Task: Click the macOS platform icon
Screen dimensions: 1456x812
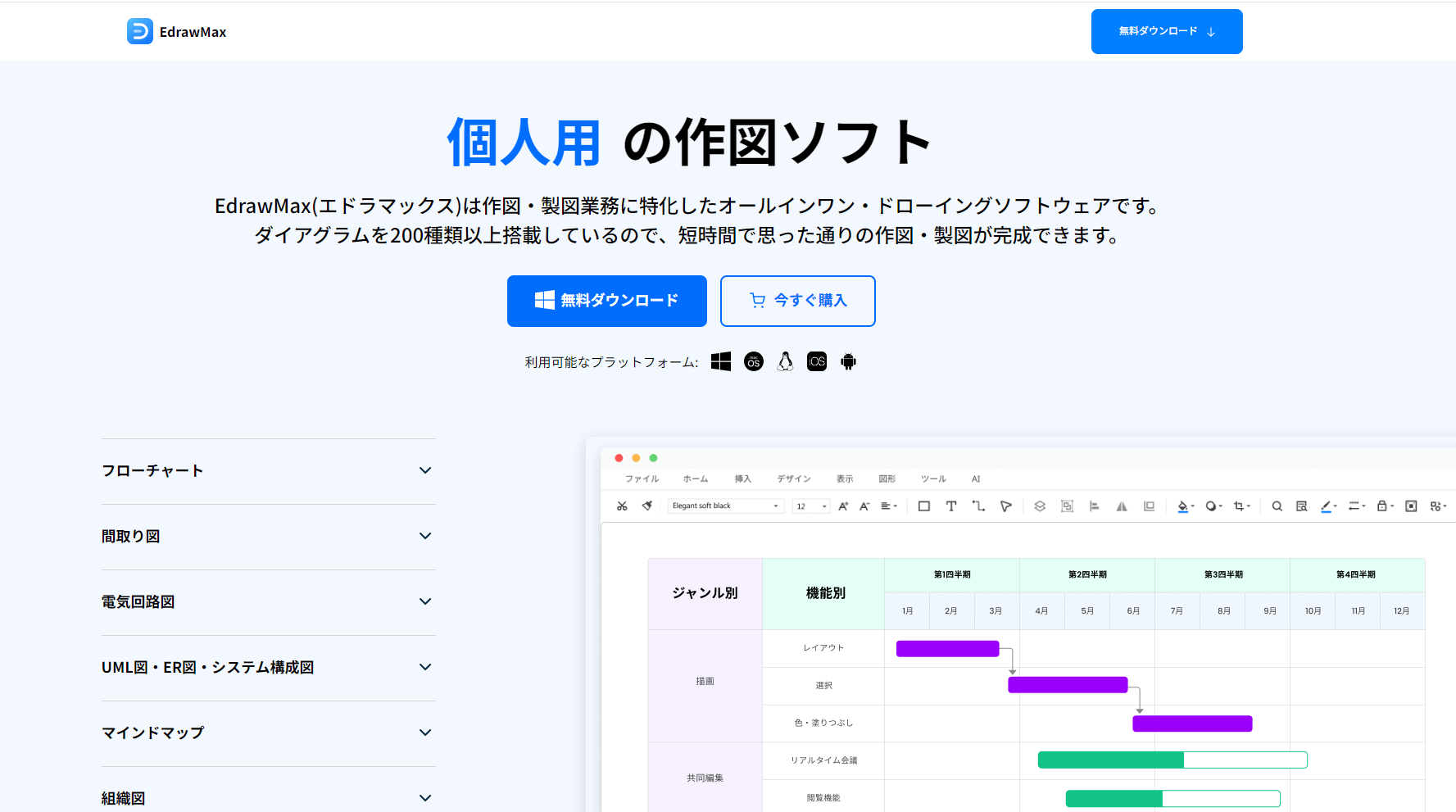Action: 754,361
